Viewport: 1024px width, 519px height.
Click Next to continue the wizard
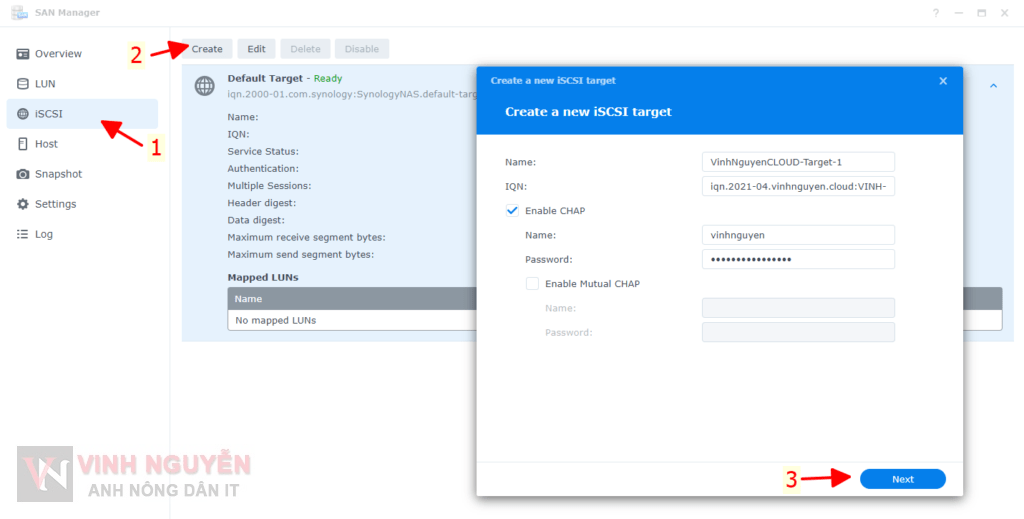[x=902, y=479]
